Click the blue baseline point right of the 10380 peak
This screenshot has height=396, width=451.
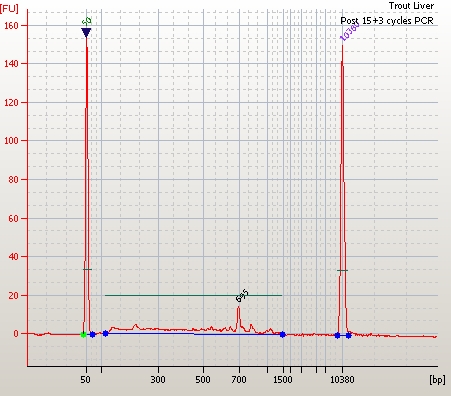coord(348,335)
